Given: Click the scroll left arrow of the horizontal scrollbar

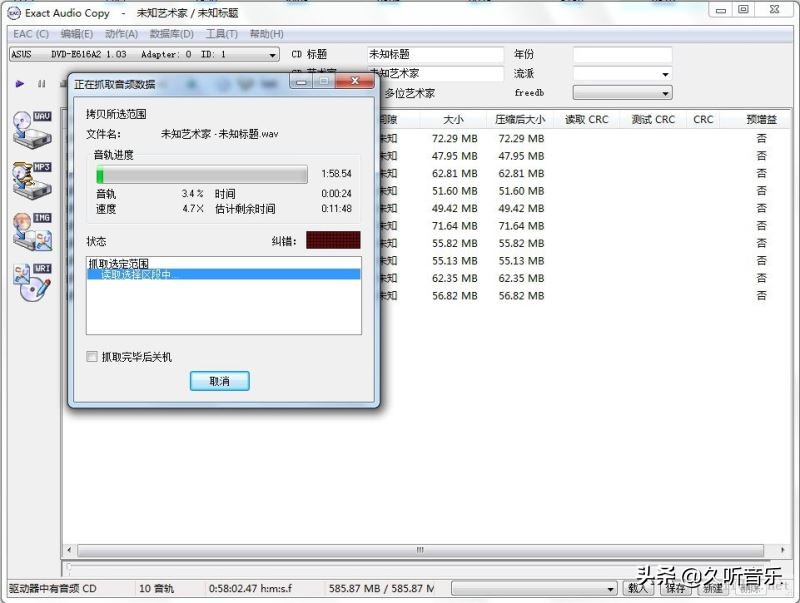Looking at the screenshot, I should tap(69, 550).
